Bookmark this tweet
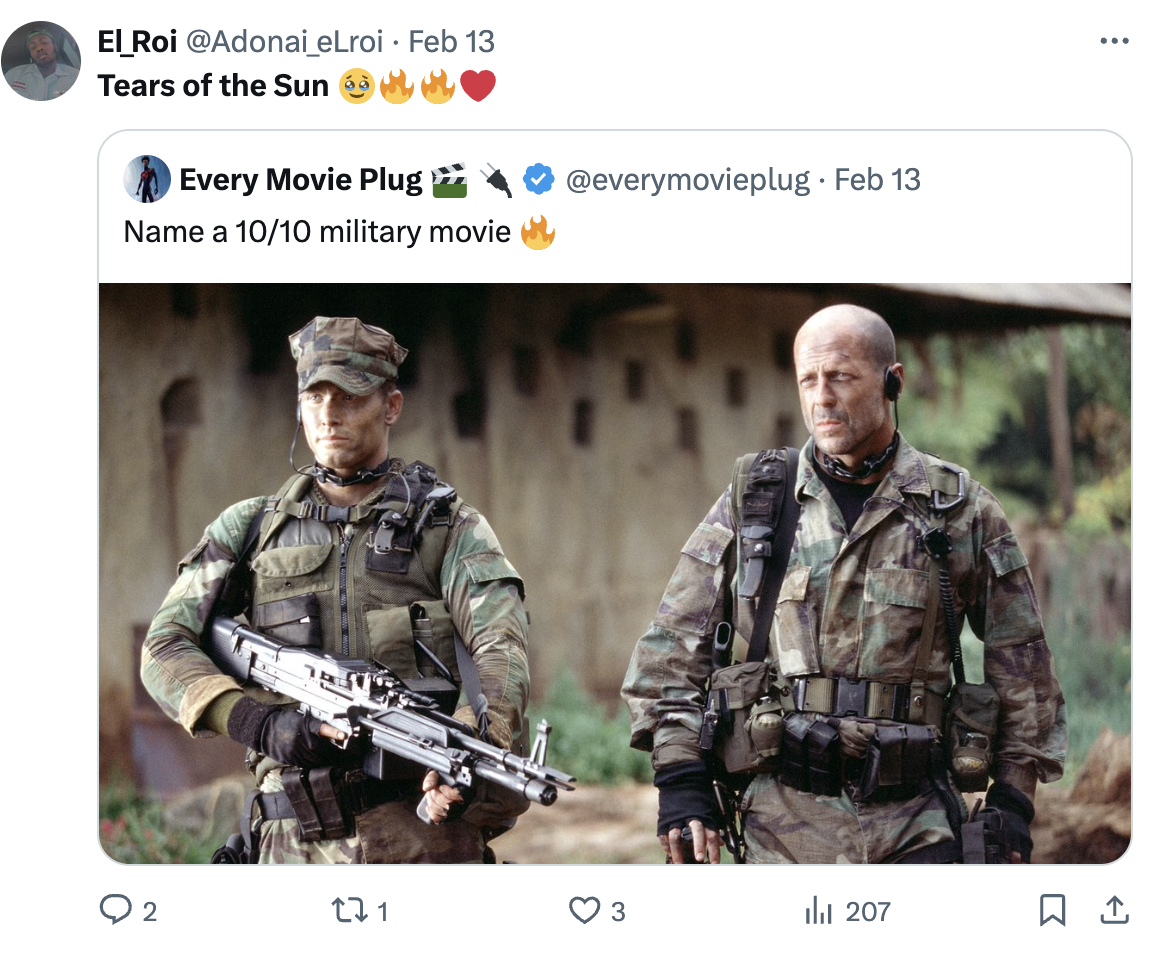 click(1051, 910)
